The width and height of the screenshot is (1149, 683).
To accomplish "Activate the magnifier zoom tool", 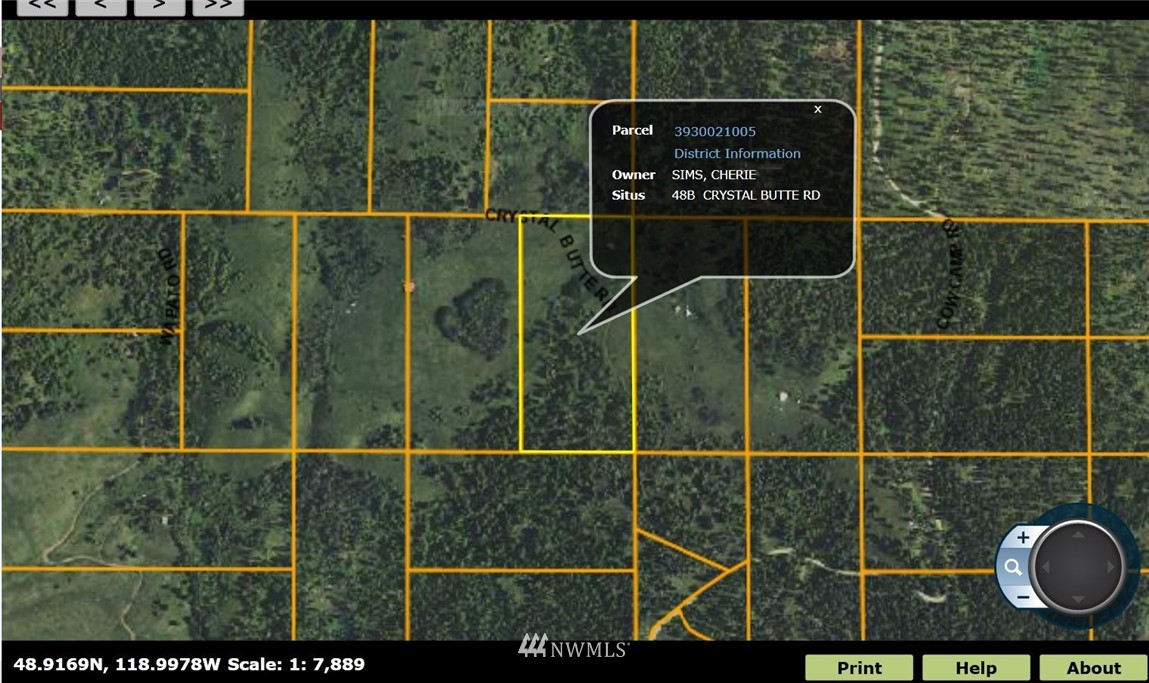I will pyautogui.click(x=1013, y=567).
